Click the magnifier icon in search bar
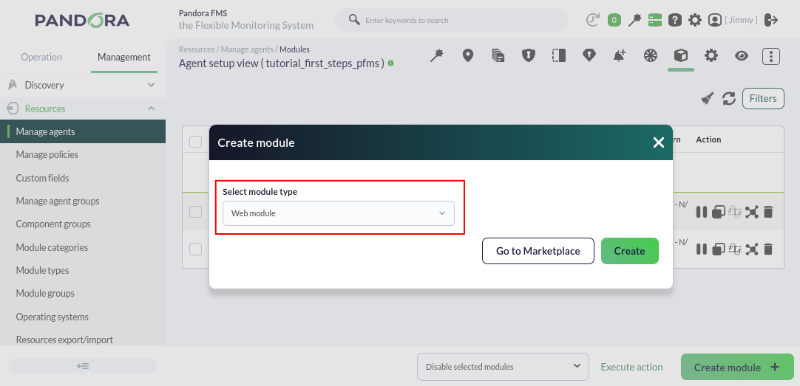 (354, 20)
